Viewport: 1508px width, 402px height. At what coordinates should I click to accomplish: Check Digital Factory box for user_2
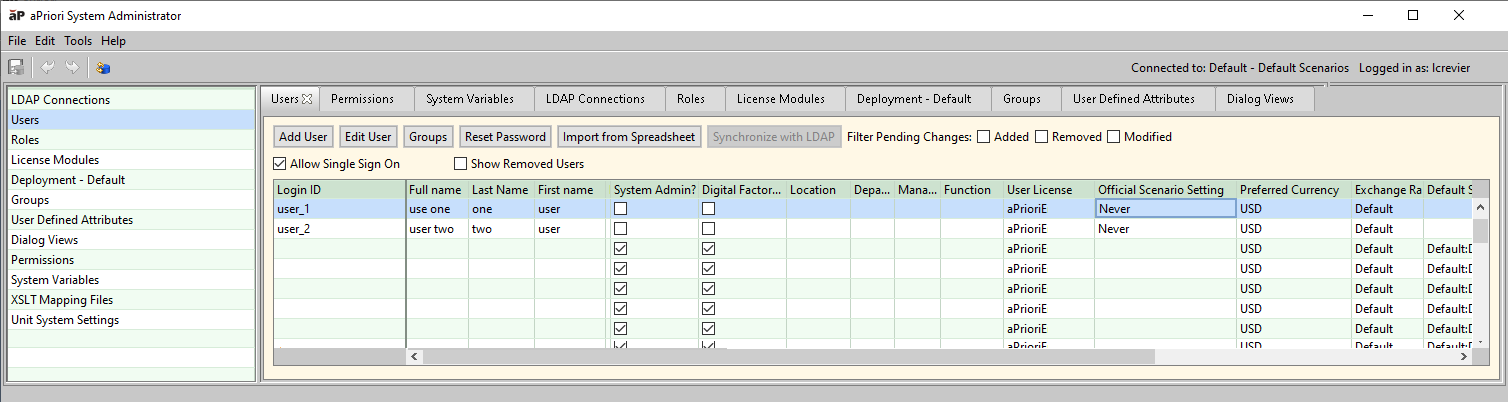709,229
